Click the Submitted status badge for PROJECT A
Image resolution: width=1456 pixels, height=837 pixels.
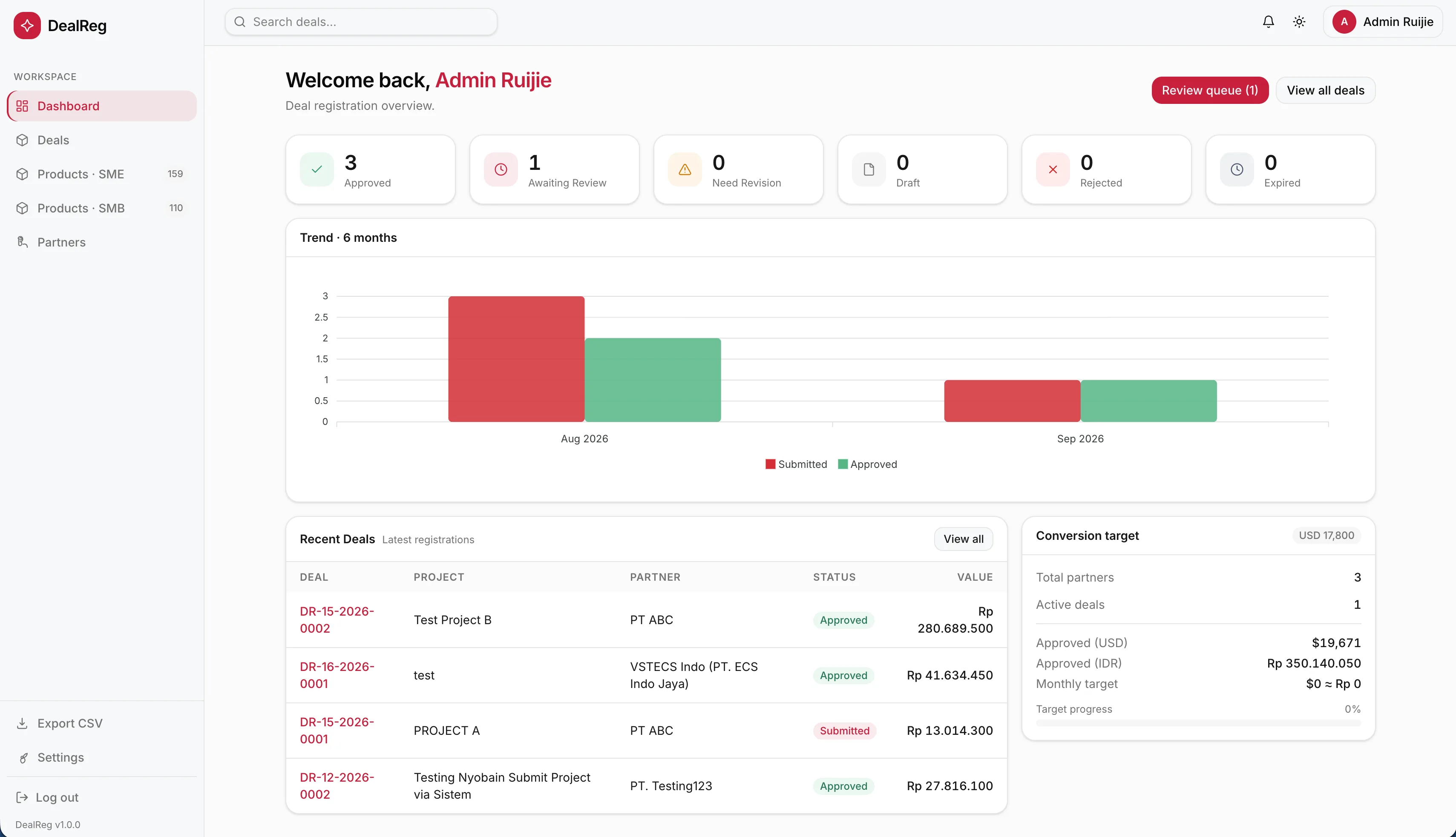[x=844, y=731]
